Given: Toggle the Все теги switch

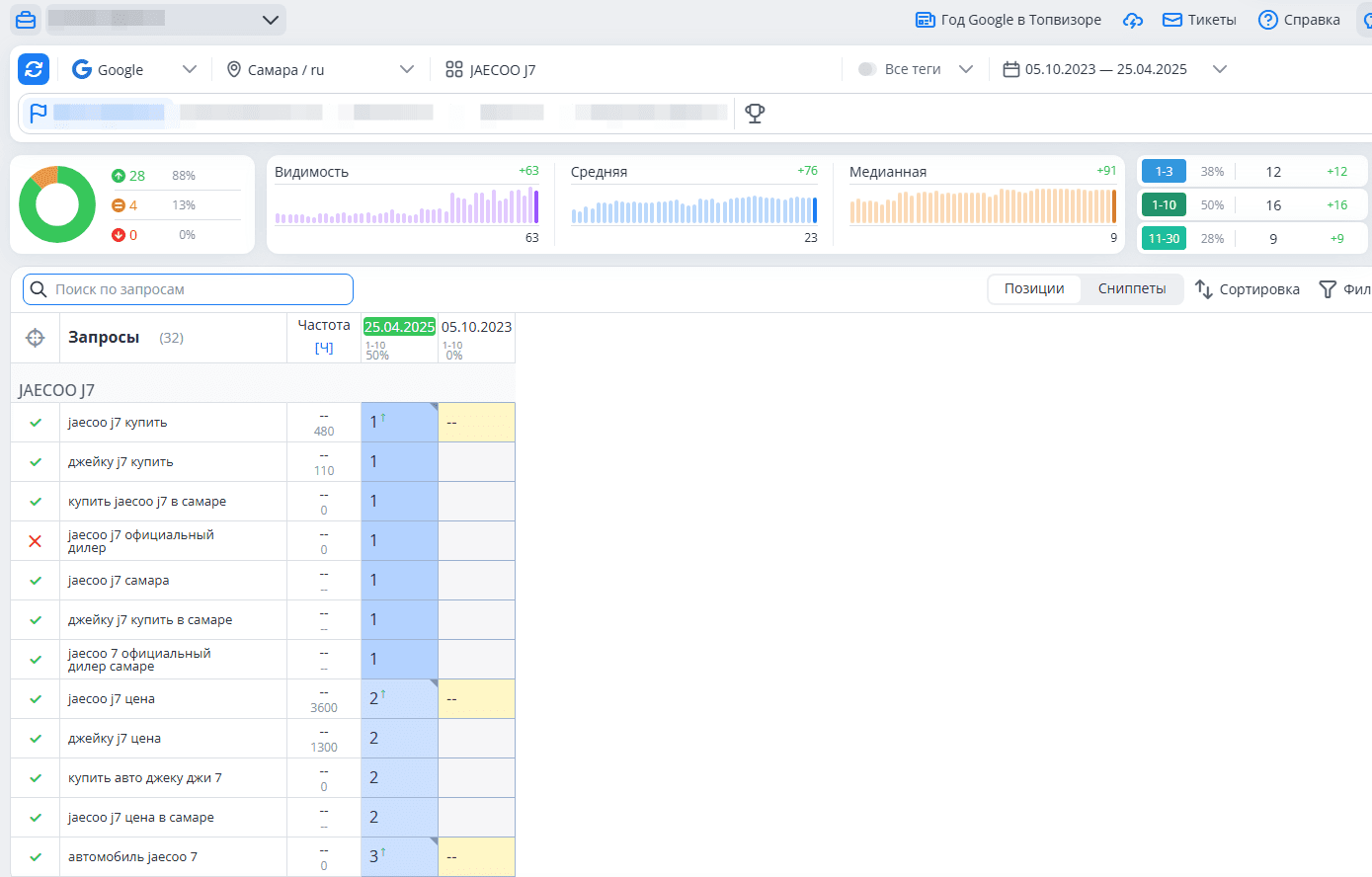Looking at the screenshot, I should coord(867,69).
